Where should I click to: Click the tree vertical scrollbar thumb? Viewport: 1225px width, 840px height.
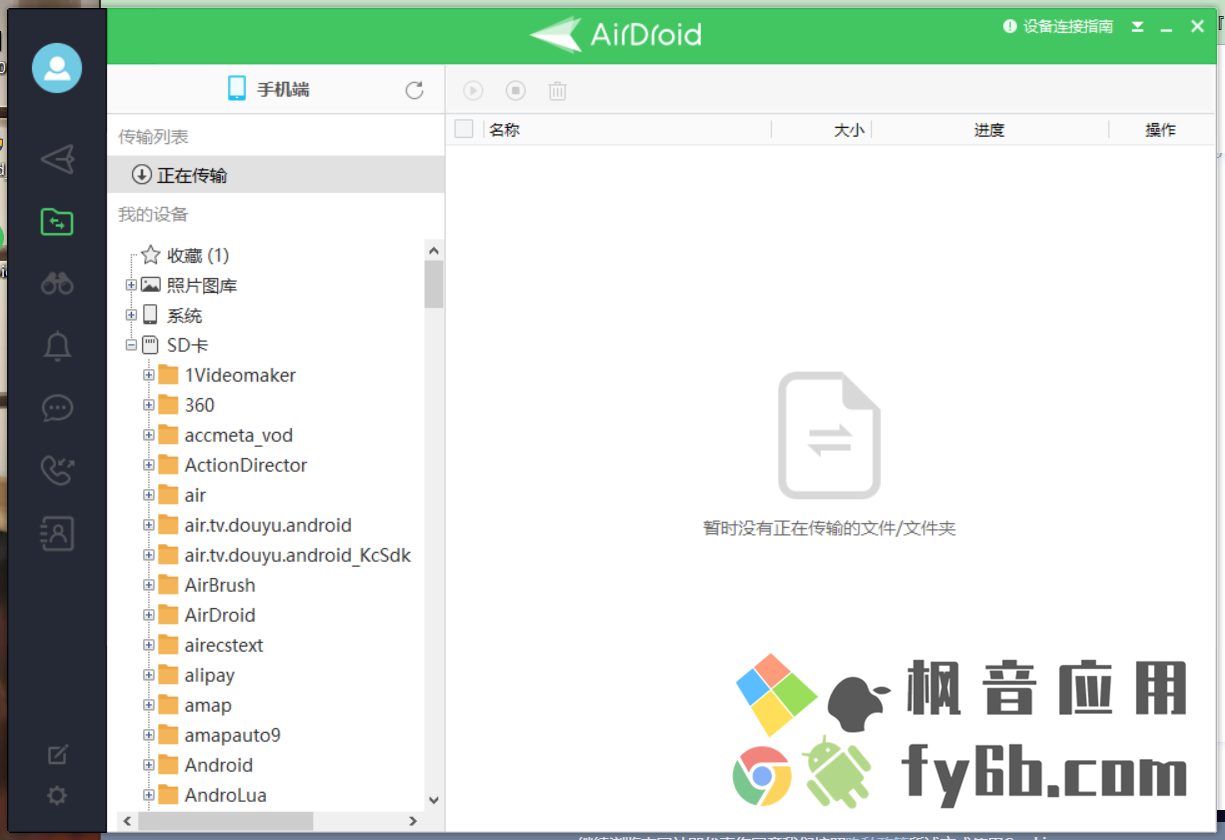[434, 284]
